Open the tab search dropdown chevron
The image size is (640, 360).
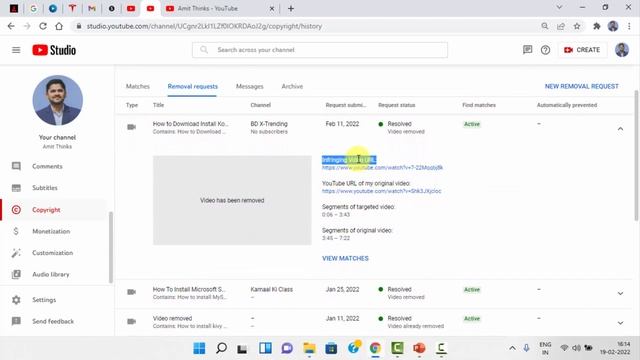click(x=559, y=7)
